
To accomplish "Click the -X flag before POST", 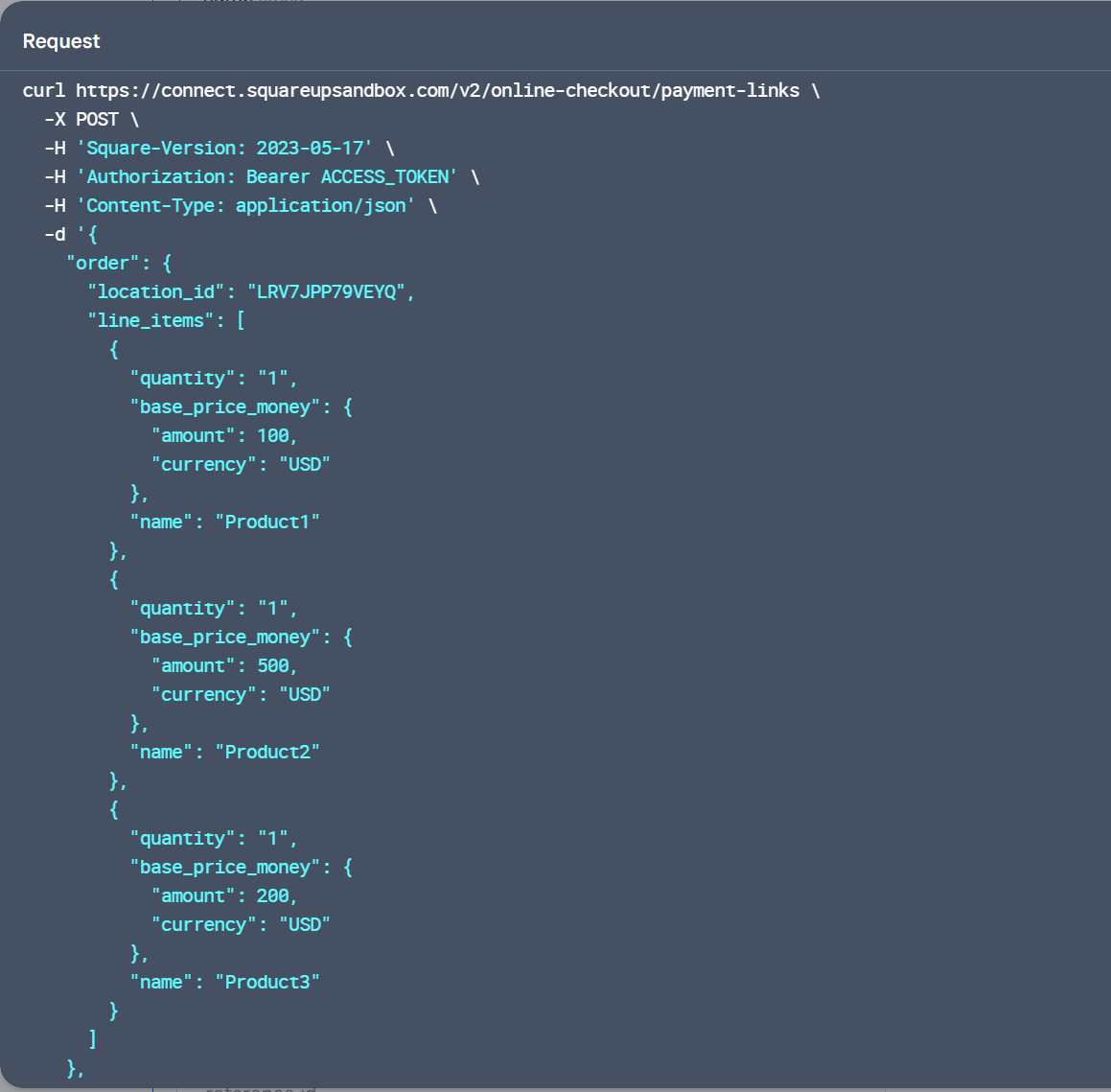I will tap(55, 119).
